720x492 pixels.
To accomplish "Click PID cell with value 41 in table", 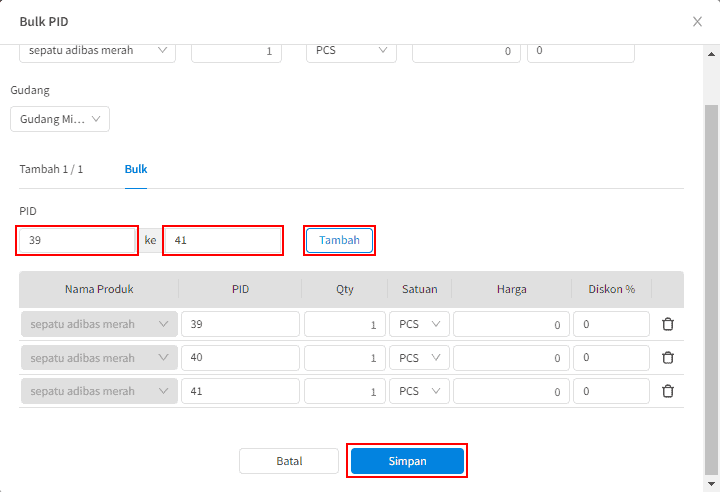I will pyautogui.click(x=240, y=391).
